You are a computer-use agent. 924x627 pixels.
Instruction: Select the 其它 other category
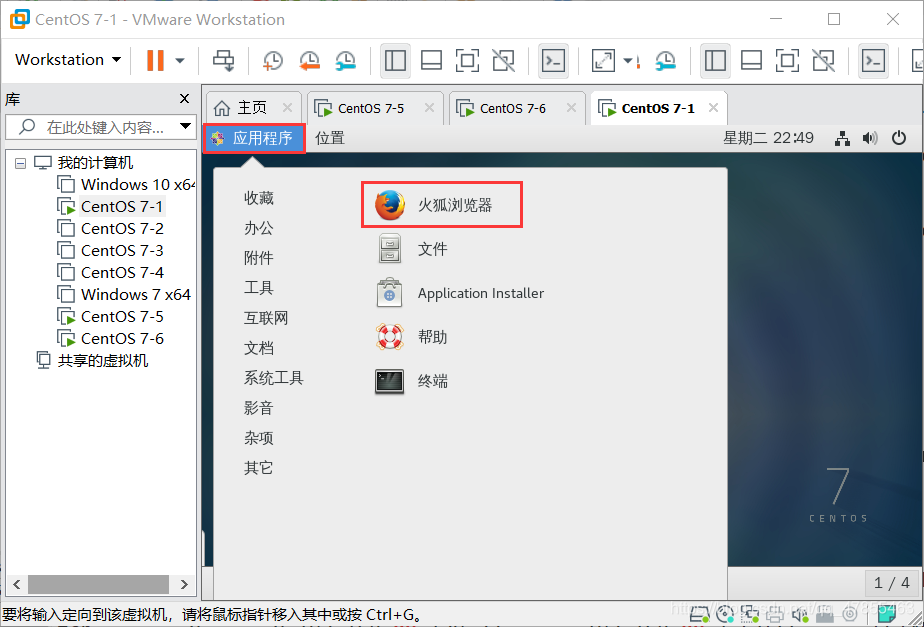point(259,468)
